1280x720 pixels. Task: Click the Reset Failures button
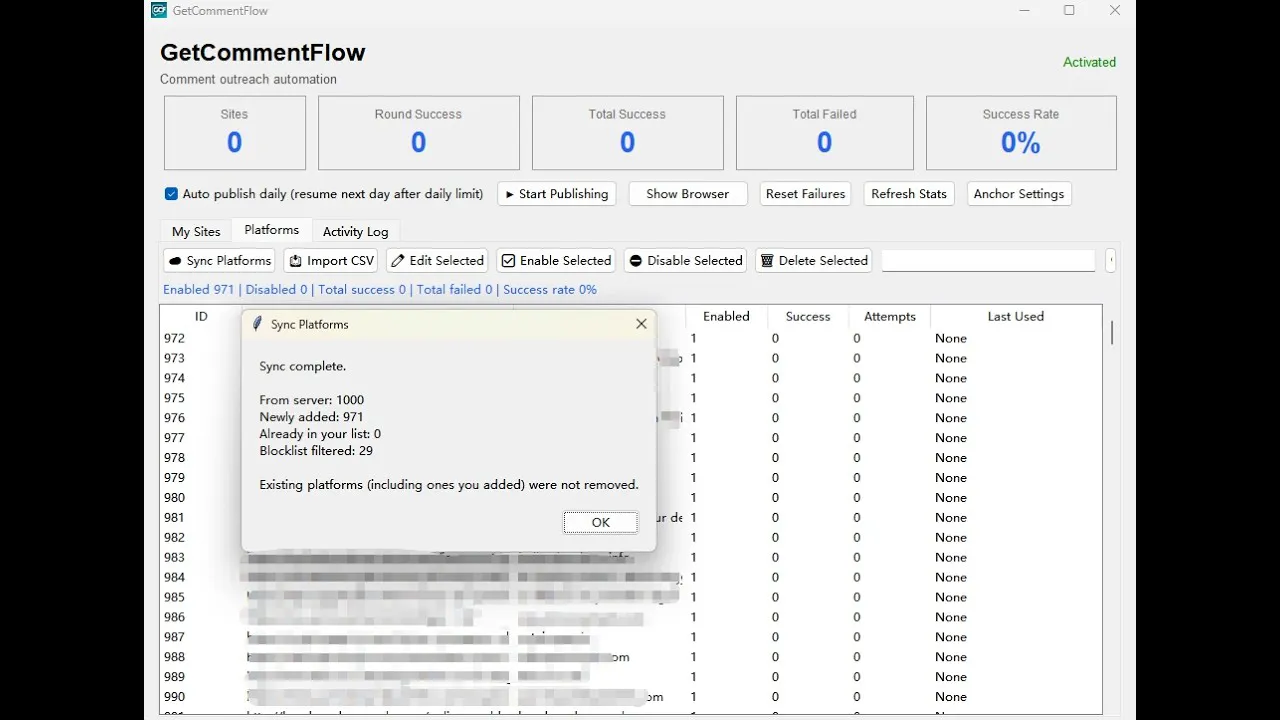tap(806, 194)
